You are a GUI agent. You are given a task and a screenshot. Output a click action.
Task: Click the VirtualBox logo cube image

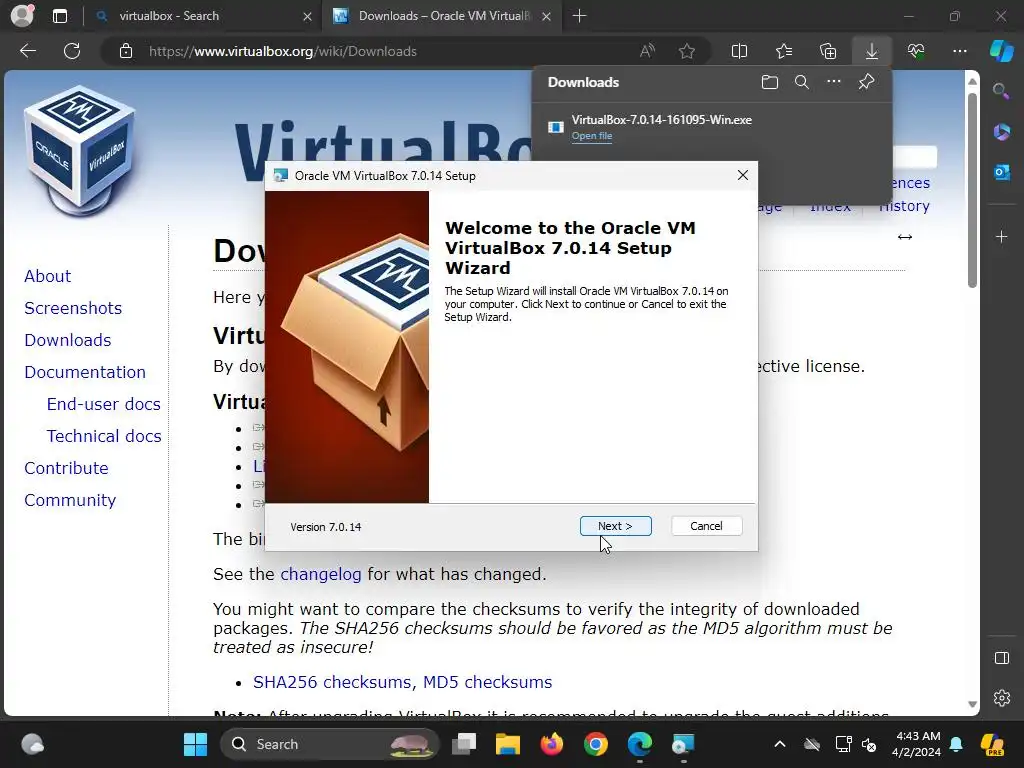tap(80, 152)
